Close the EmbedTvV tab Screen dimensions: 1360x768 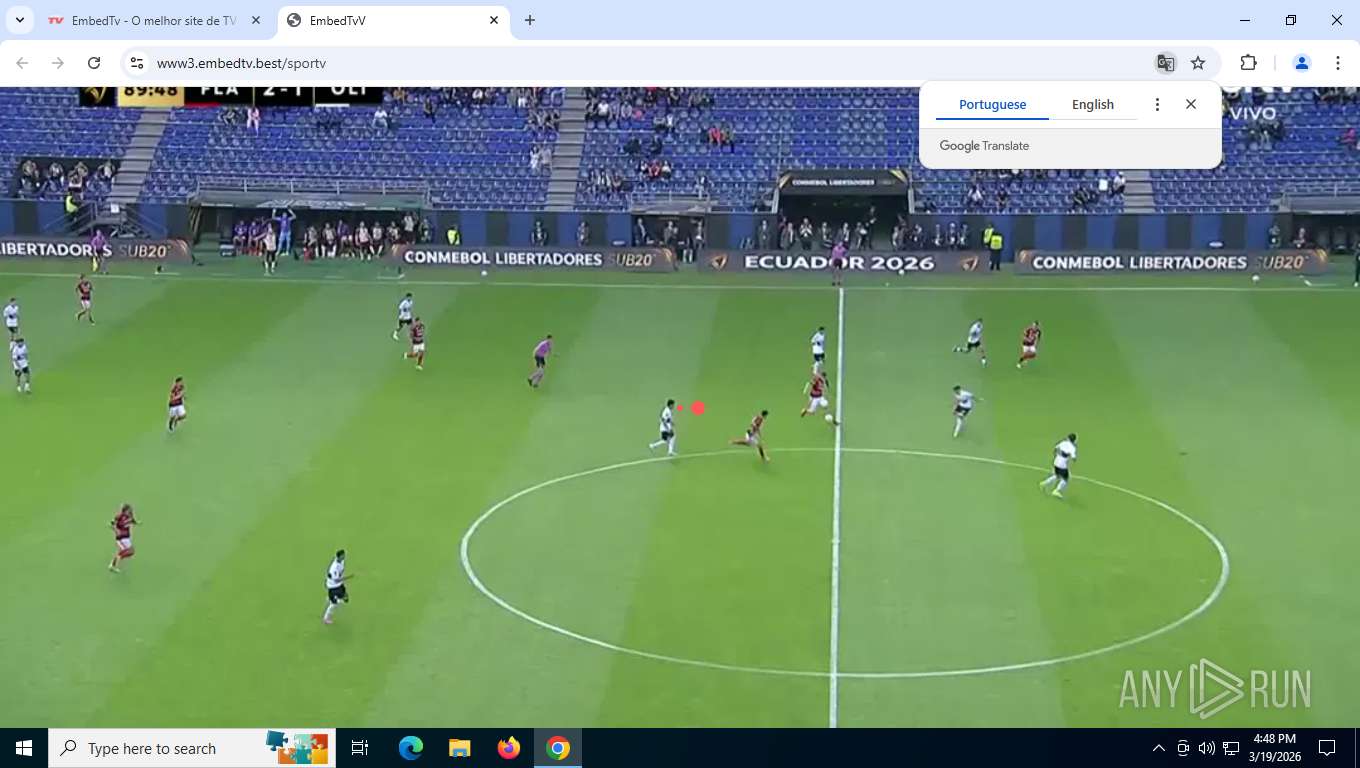point(494,20)
